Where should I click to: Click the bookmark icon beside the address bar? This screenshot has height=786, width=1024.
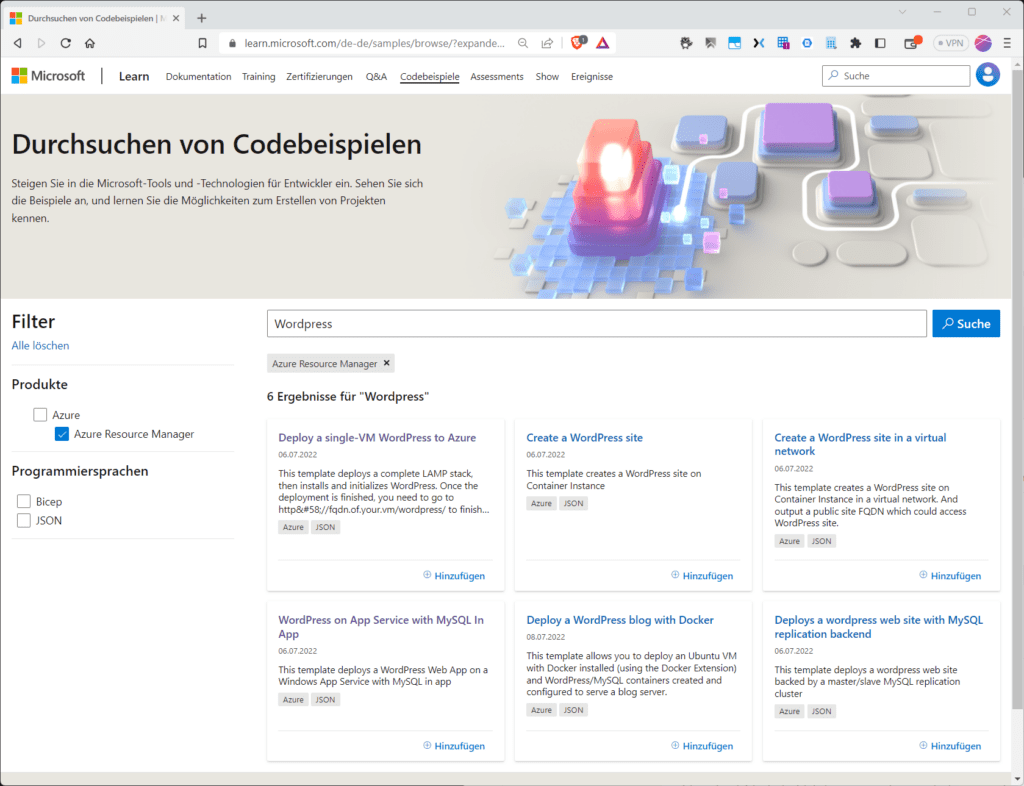point(202,43)
